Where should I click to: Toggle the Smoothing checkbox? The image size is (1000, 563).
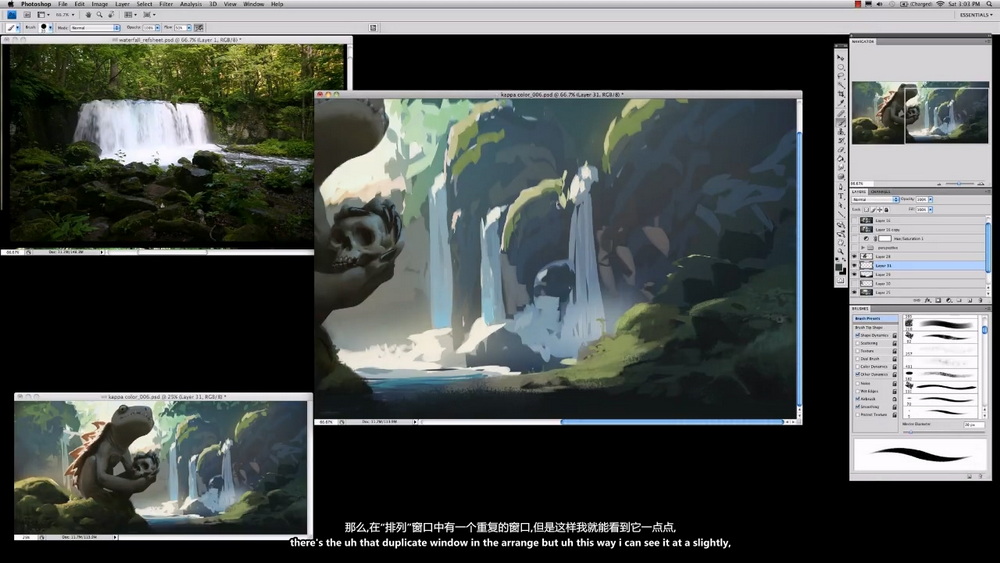pyautogui.click(x=858, y=407)
